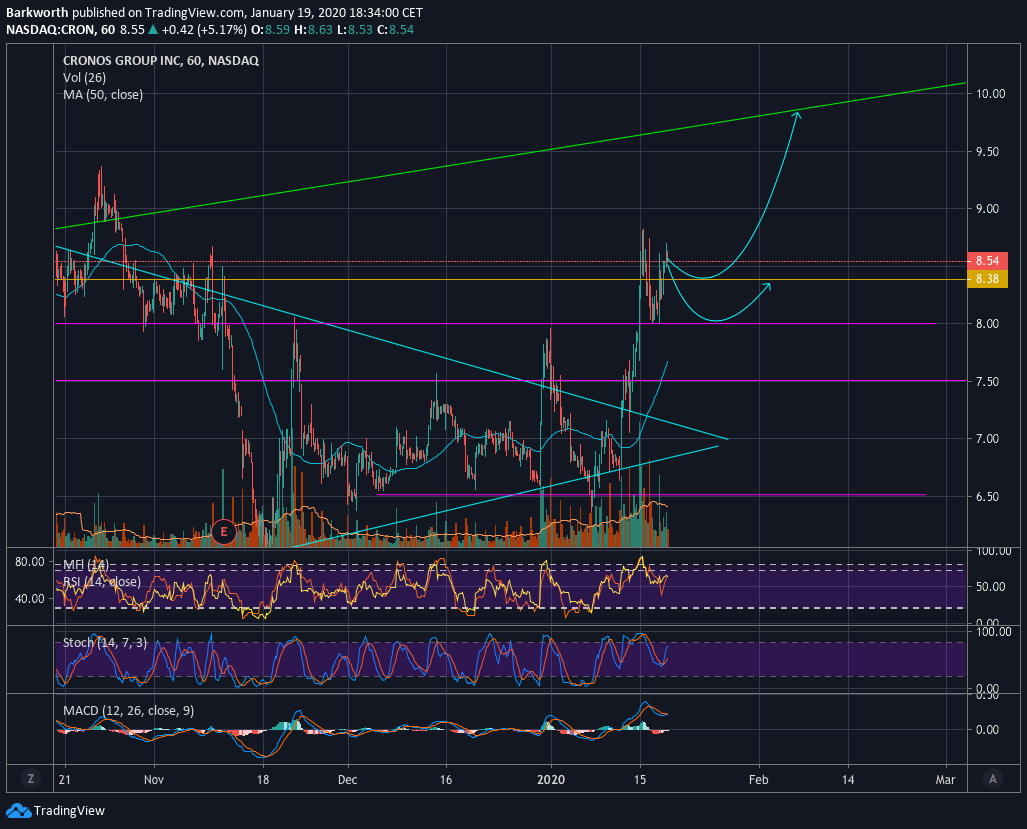
Task: Click the 'NASDAQ:CRON, 60' symbol text
Action: tap(61, 29)
